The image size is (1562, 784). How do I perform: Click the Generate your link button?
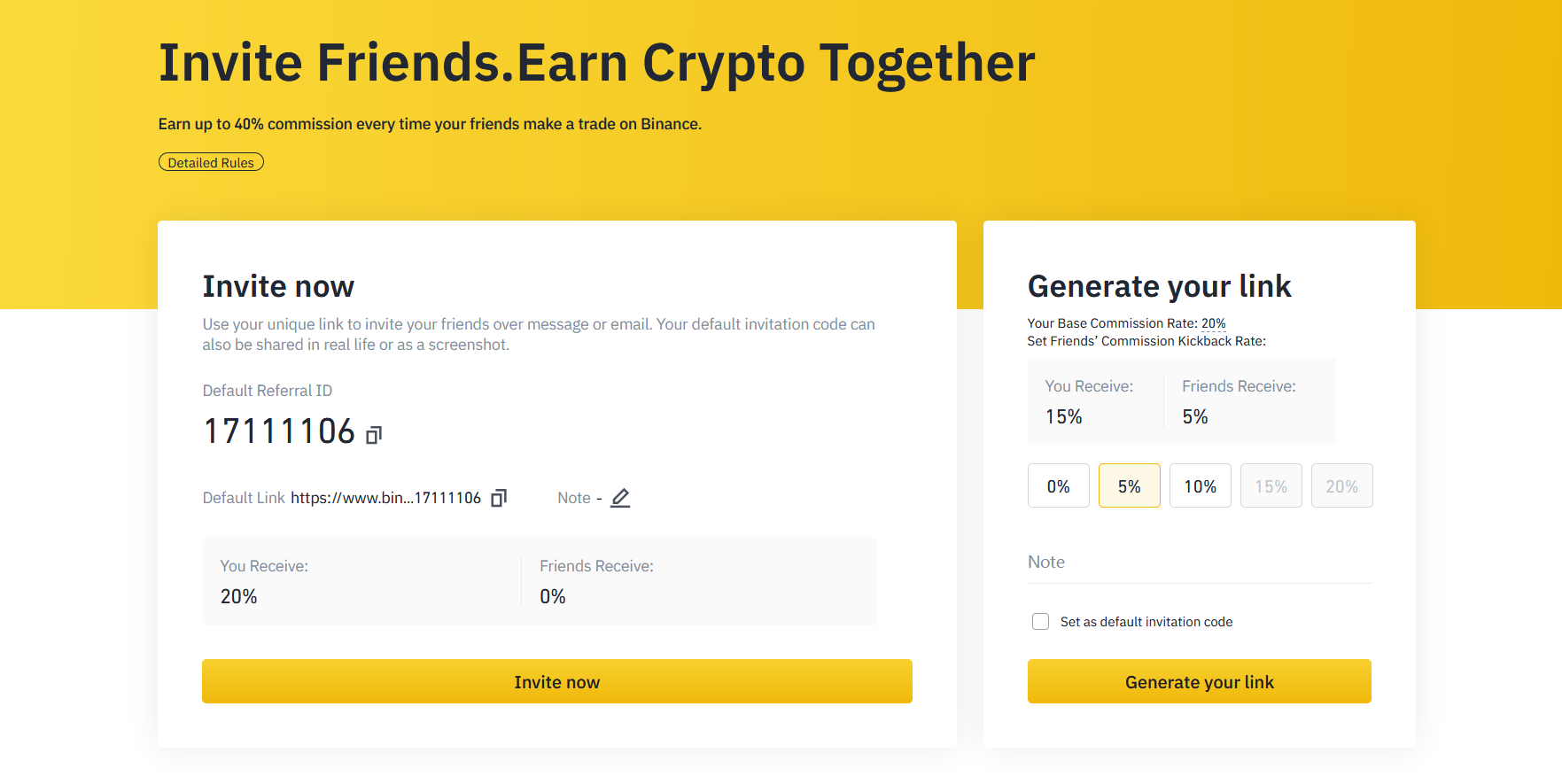coord(1199,682)
